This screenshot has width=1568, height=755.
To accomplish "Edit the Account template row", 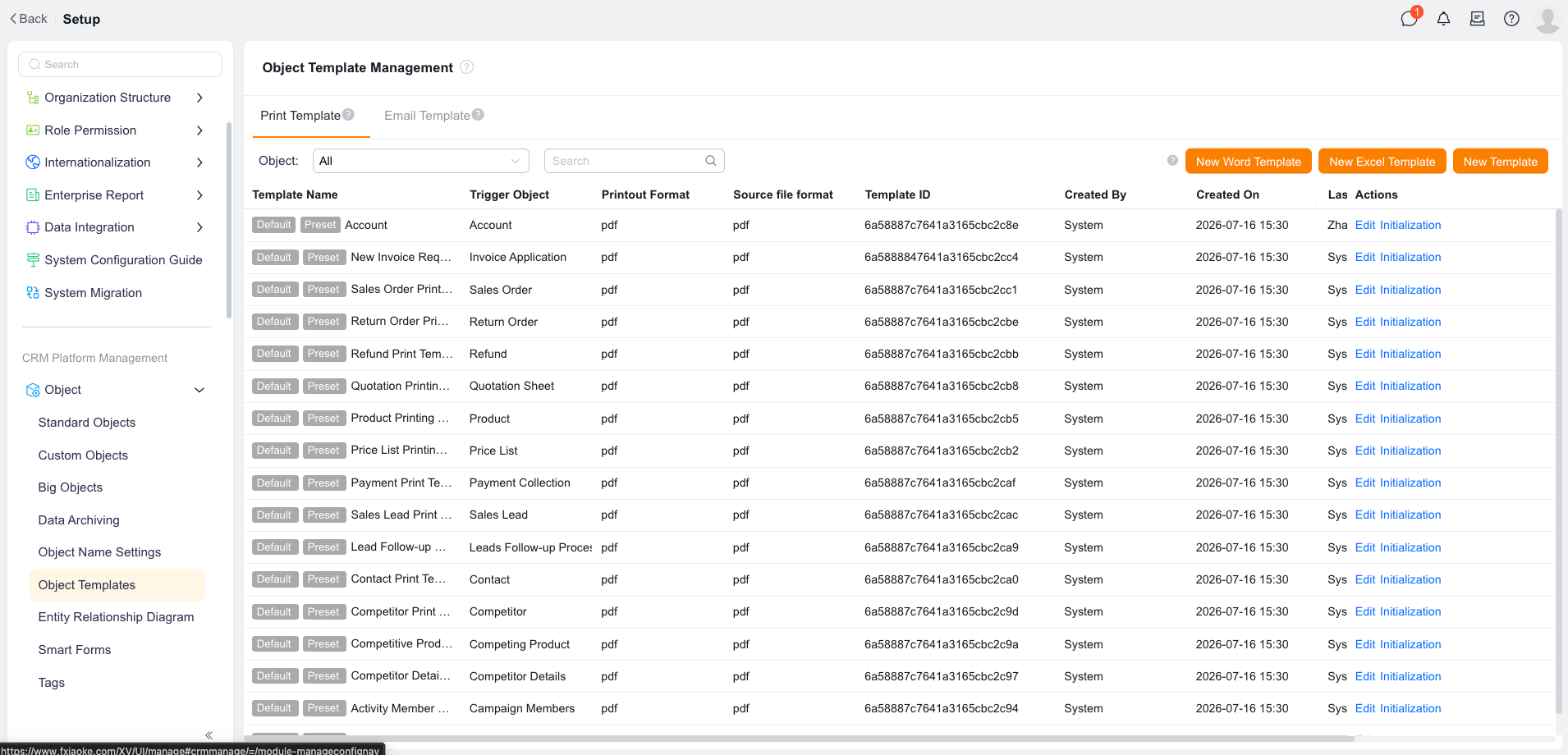I will pyautogui.click(x=1365, y=225).
